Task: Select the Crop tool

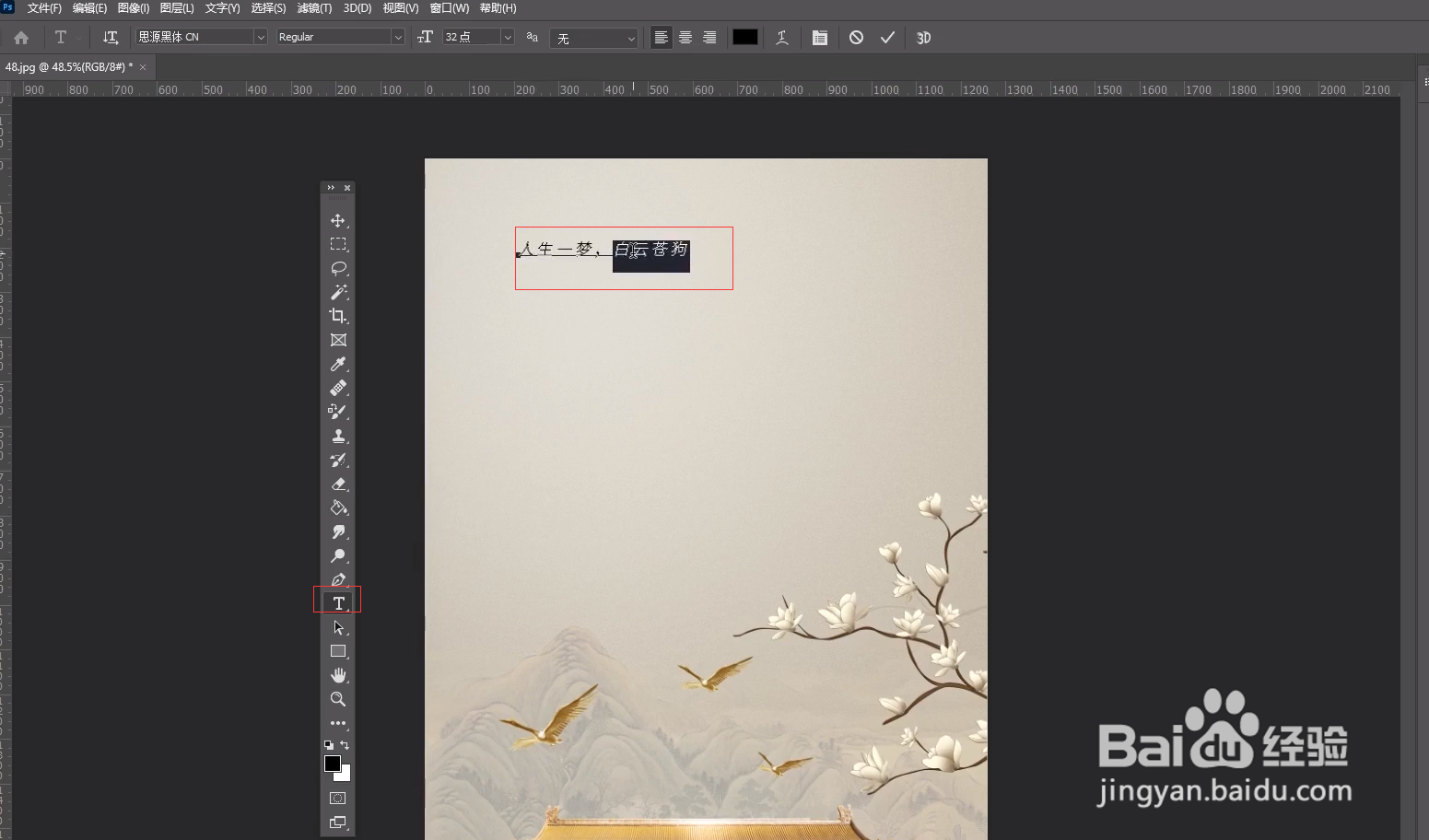Action: pos(338,316)
